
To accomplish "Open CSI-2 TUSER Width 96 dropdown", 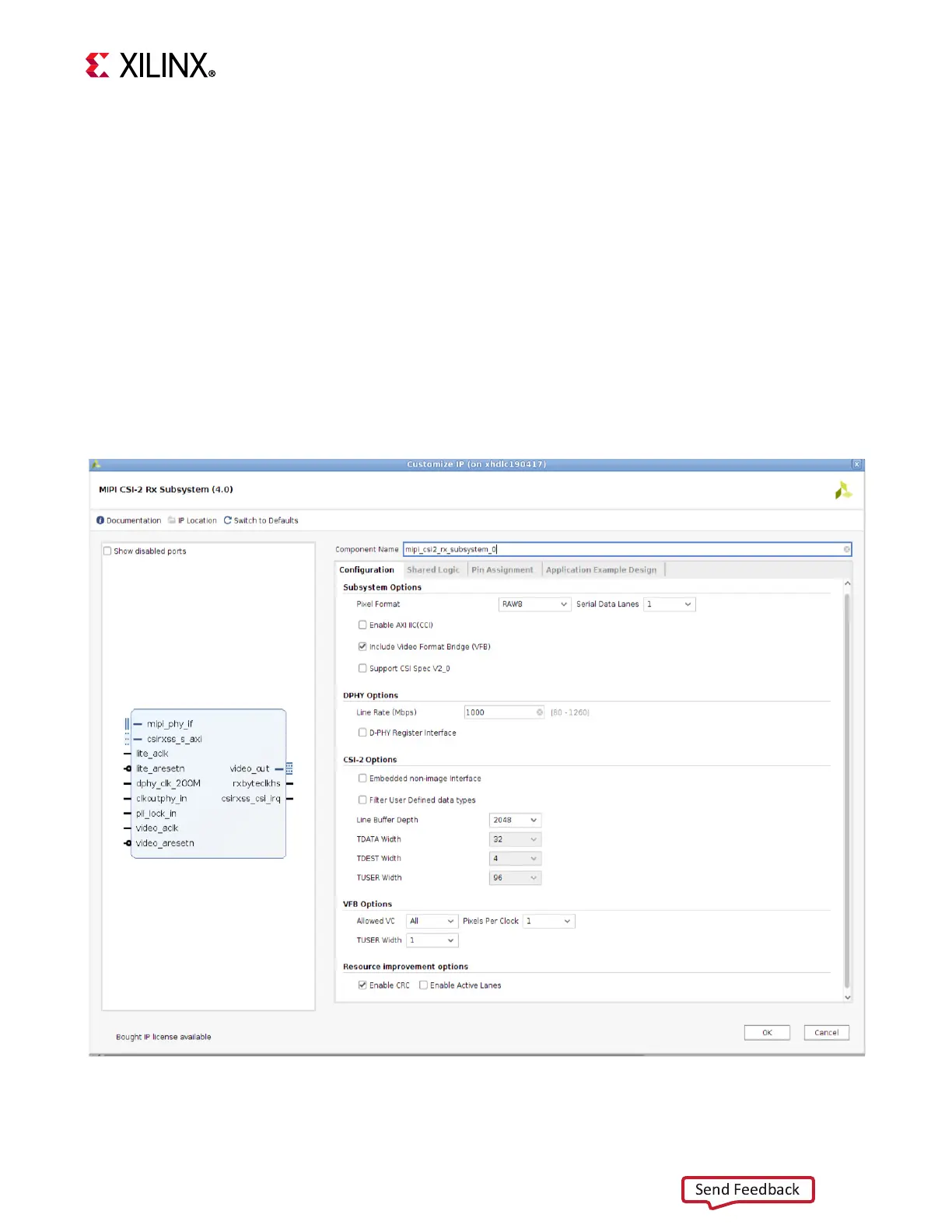I will (515, 877).
